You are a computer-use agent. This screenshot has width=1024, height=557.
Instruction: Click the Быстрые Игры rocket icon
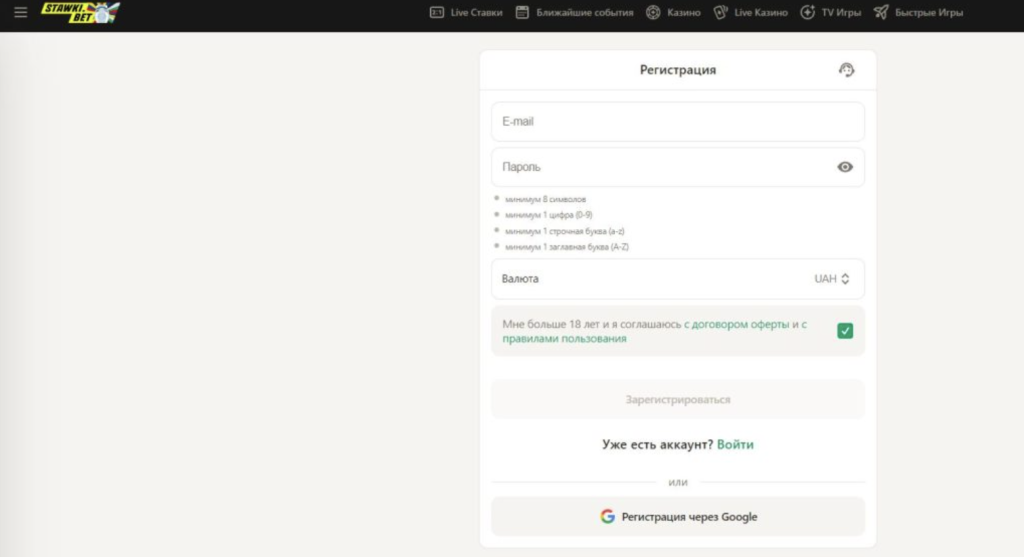[x=881, y=12]
